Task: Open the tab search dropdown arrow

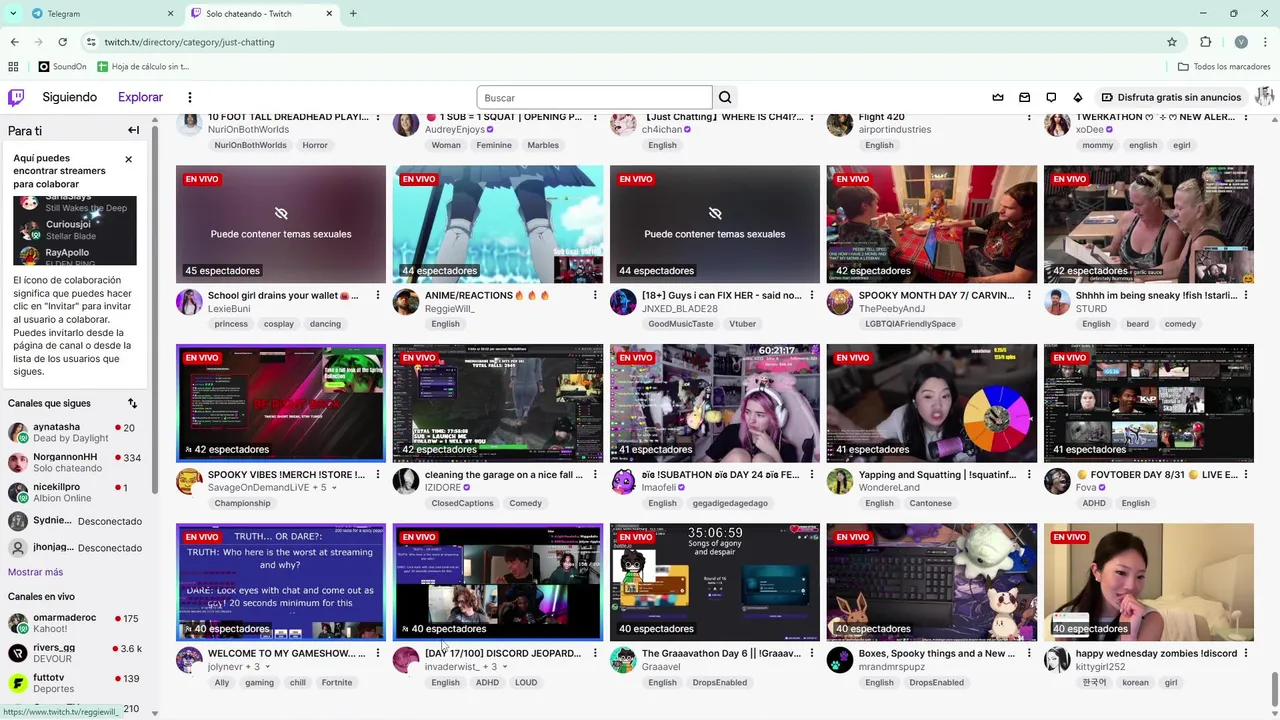Action: coord(12,14)
